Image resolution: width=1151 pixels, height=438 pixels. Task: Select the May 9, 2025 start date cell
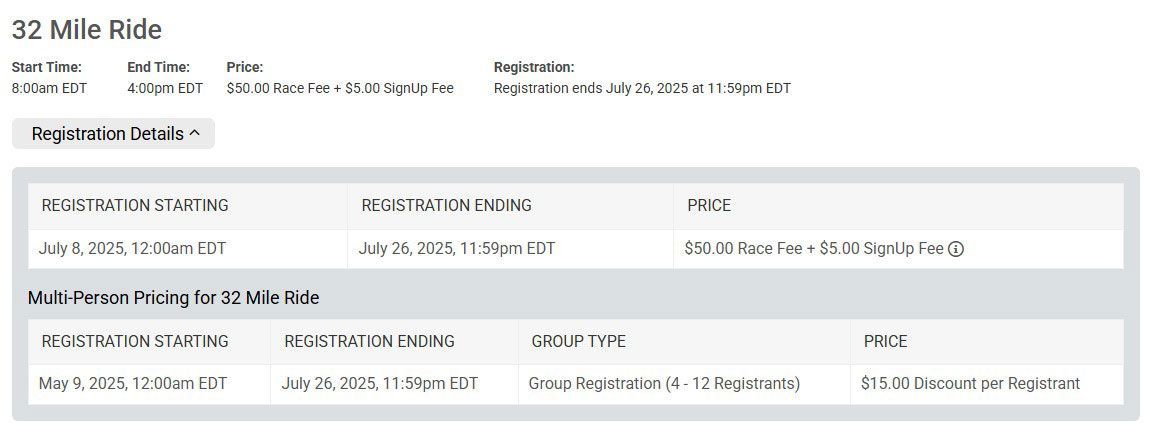tap(149, 384)
